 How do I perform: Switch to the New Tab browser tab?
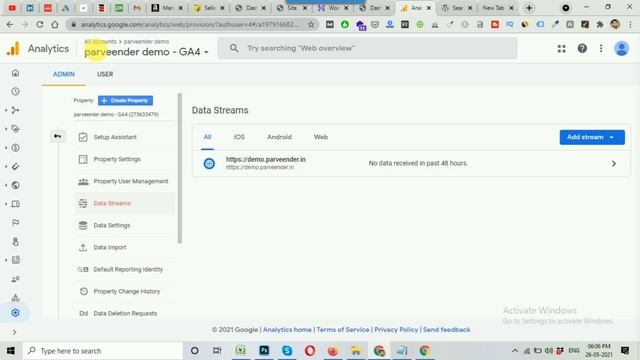point(493,8)
